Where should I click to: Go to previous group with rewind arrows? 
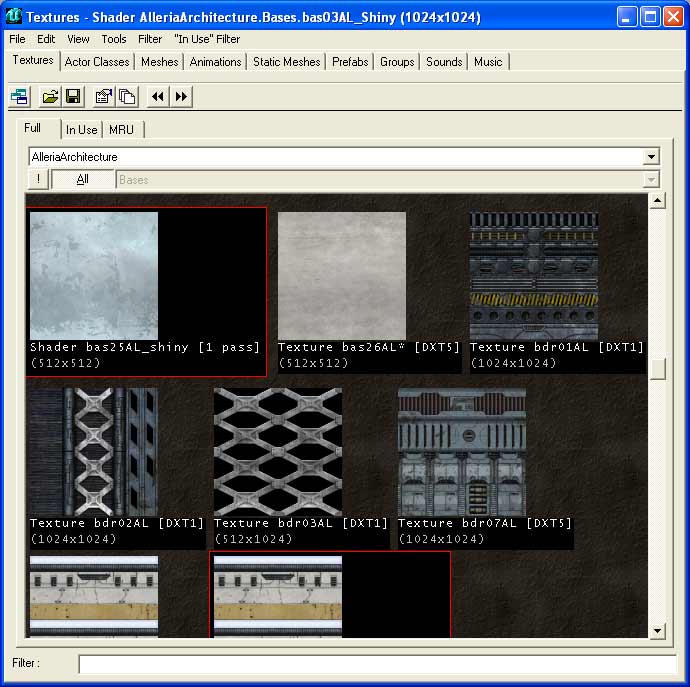[x=158, y=96]
